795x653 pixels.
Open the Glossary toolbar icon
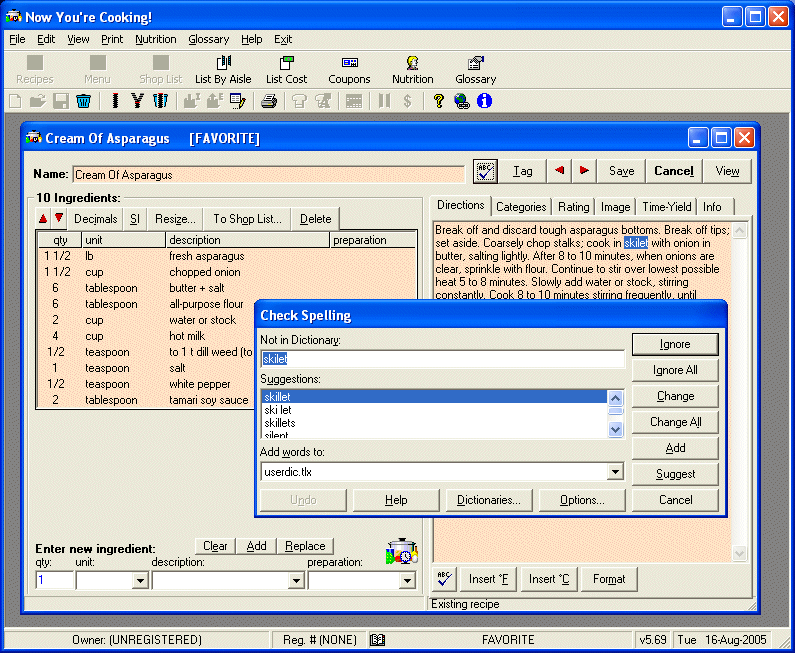475,69
